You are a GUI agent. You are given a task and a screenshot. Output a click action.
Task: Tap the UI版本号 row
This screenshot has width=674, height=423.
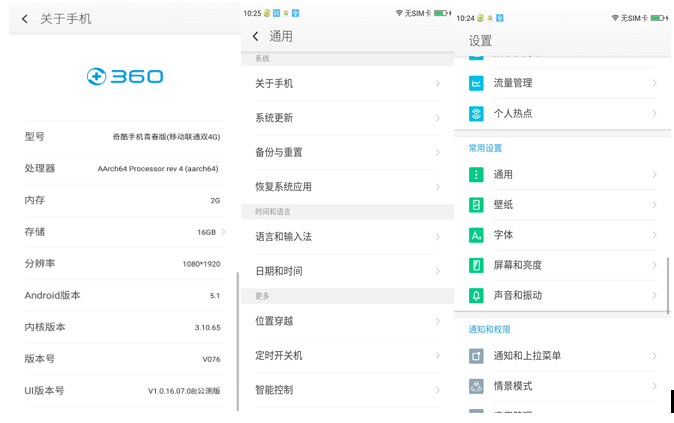pyautogui.click(x=124, y=391)
